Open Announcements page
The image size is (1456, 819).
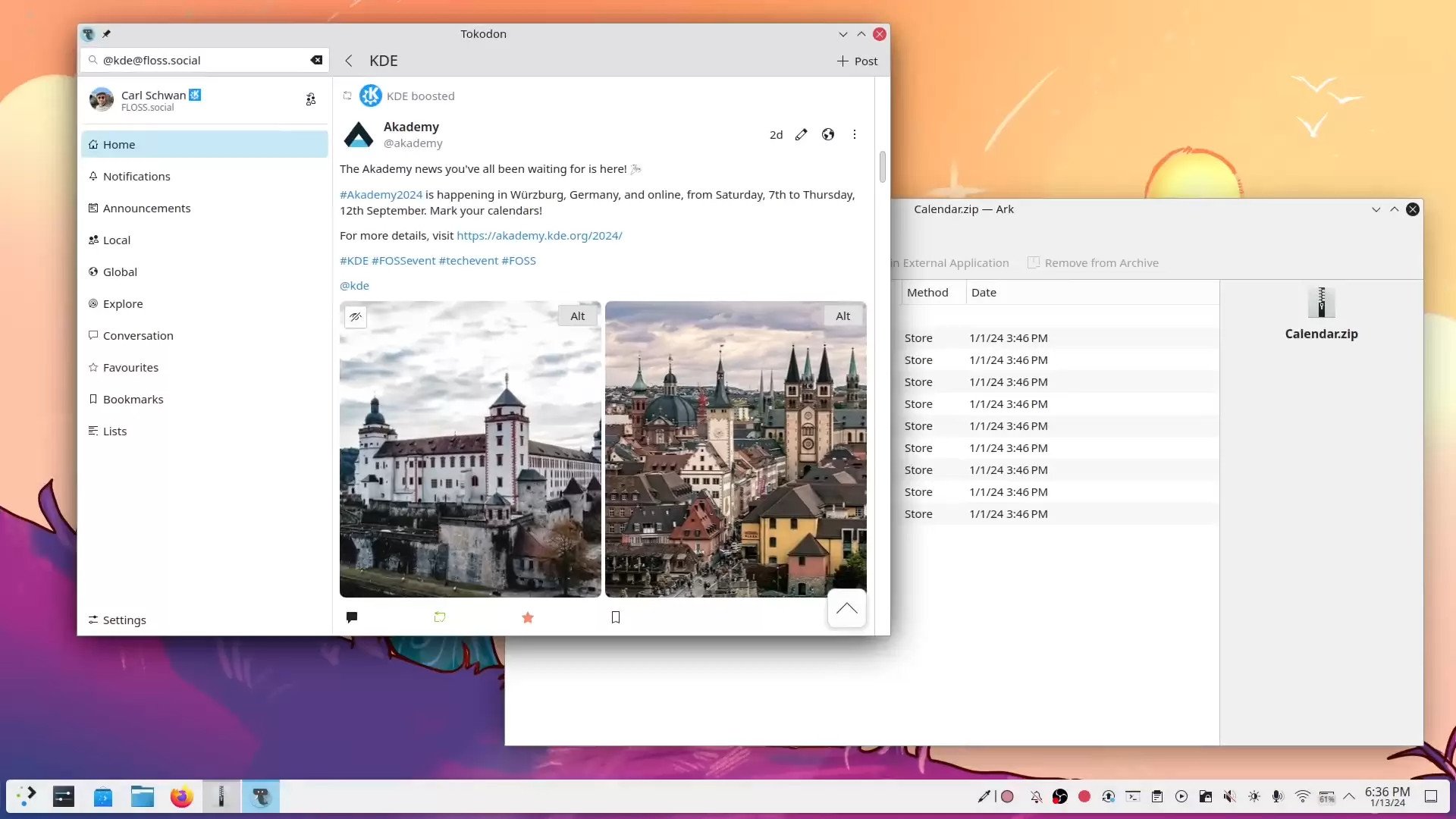205,208
